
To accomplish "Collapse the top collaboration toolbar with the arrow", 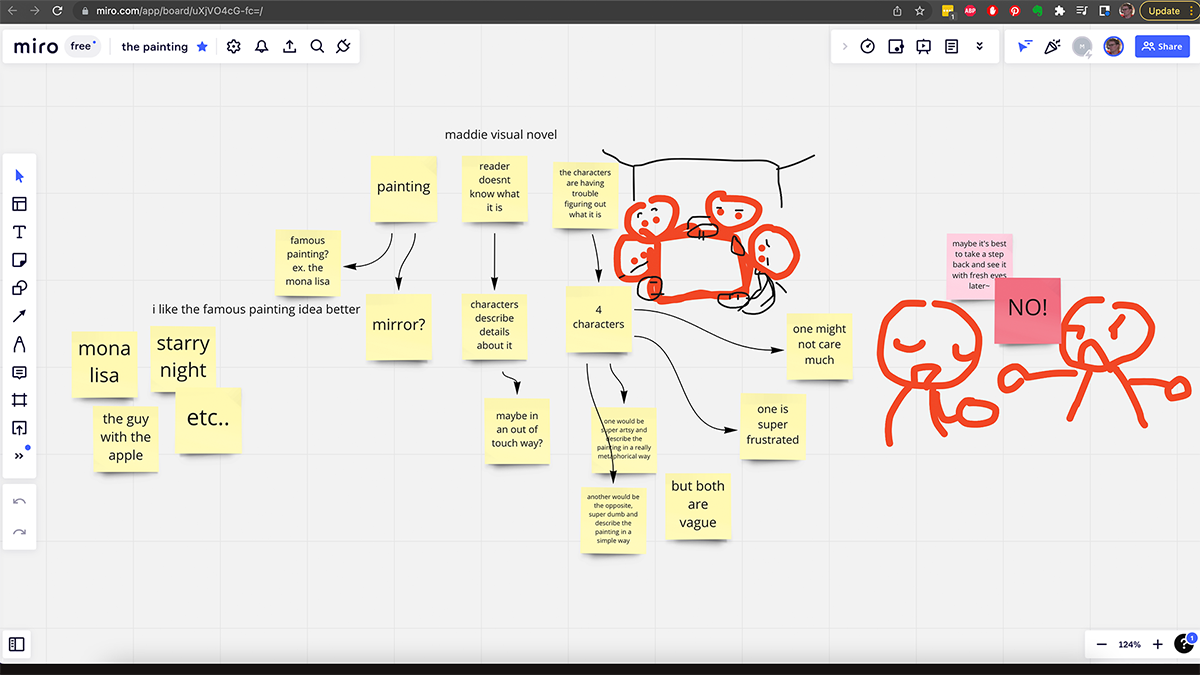I will pos(844,47).
